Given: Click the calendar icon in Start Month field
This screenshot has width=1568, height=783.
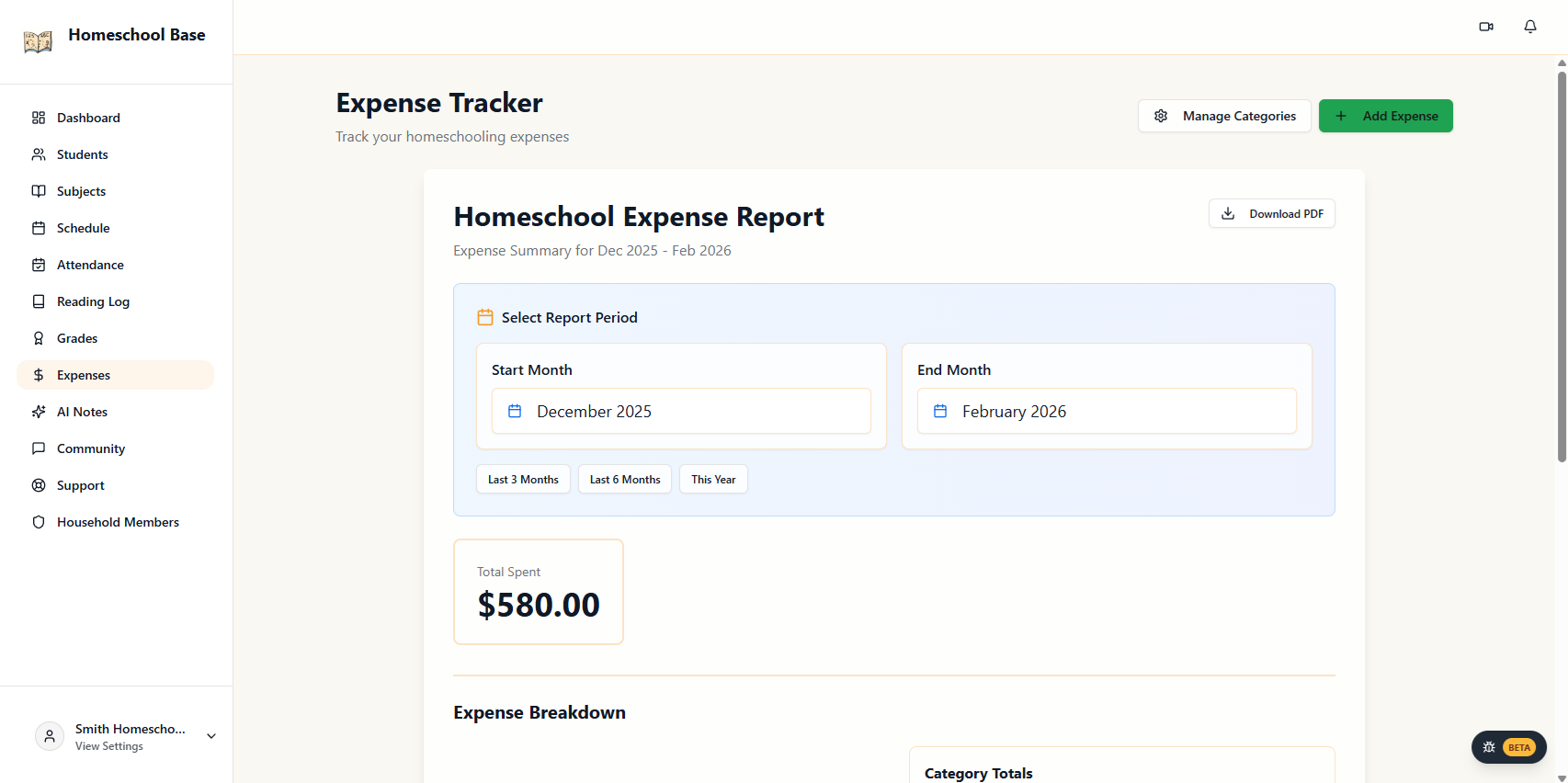Looking at the screenshot, I should point(515,411).
